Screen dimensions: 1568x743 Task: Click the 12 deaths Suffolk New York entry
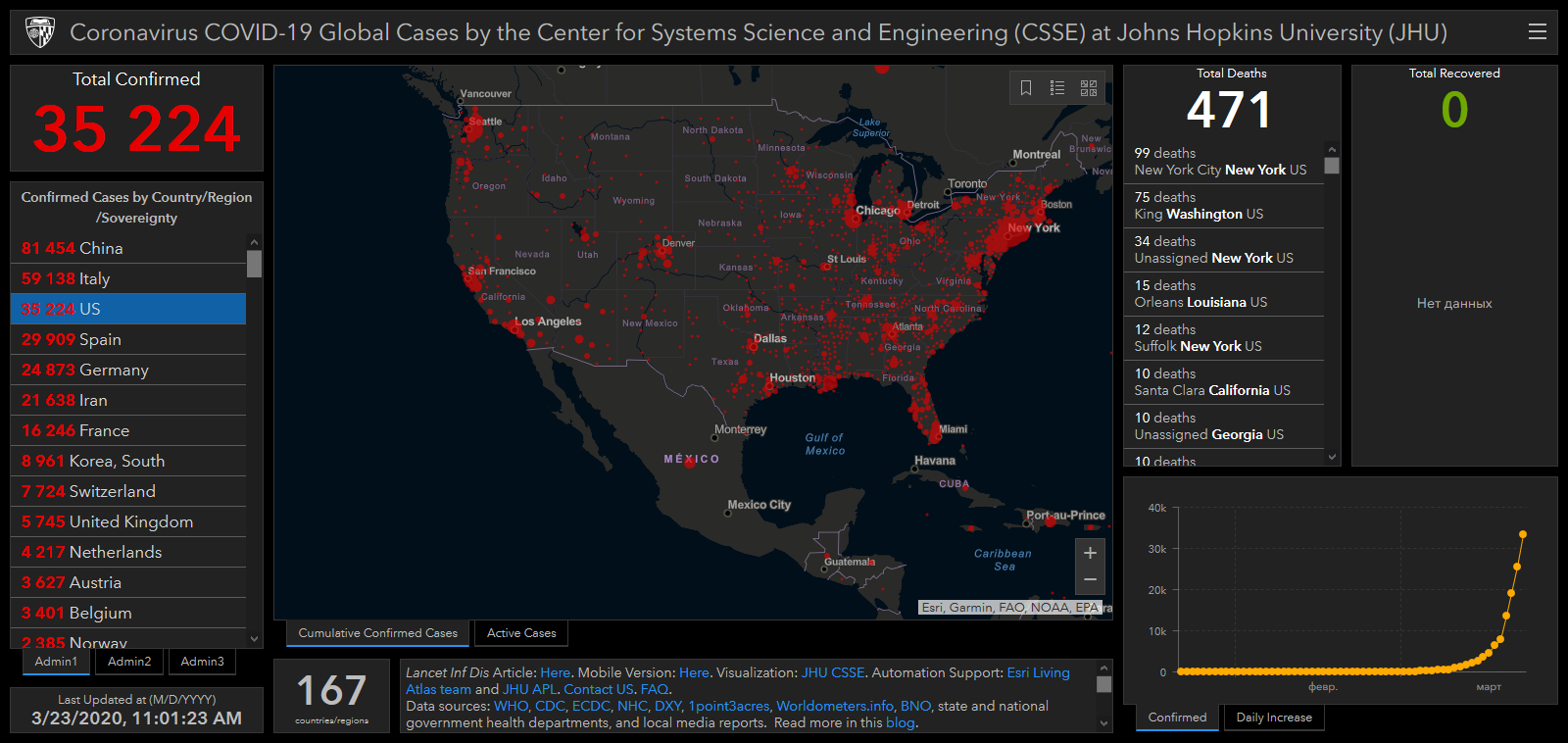pos(1224,338)
